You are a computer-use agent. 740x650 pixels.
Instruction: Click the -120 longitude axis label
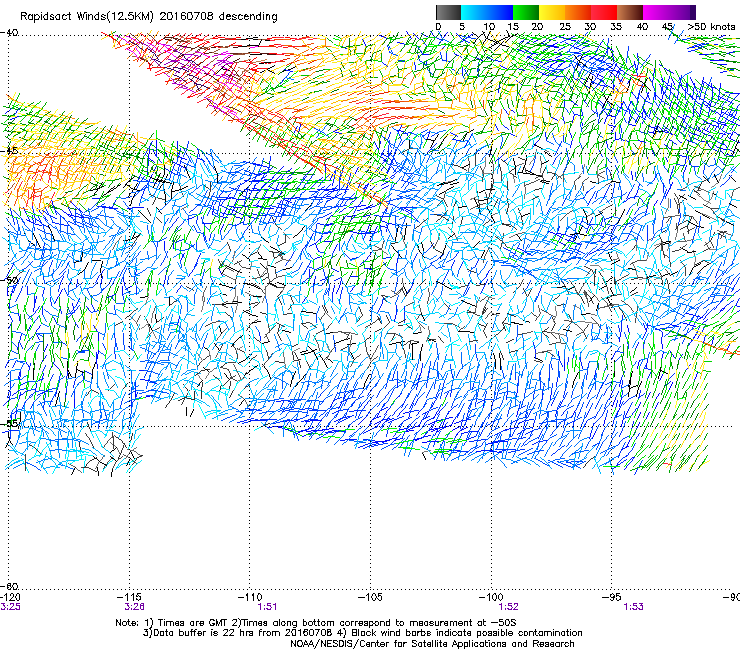tap(9, 598)
